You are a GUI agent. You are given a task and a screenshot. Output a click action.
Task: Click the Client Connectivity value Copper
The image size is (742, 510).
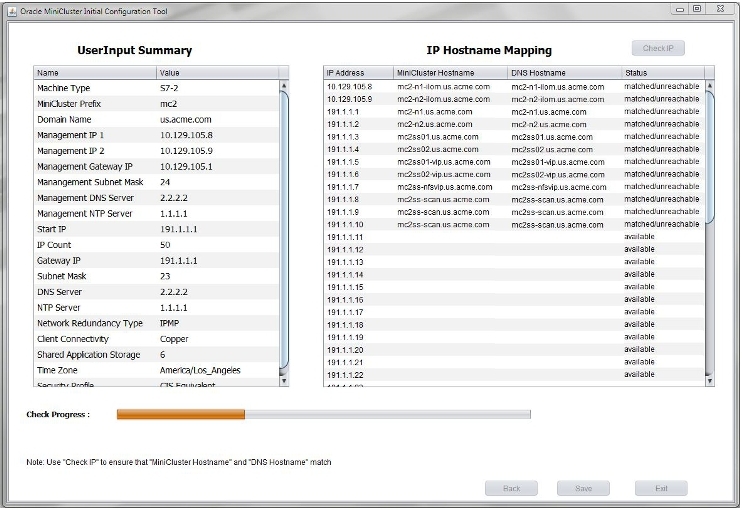(174, 339)
